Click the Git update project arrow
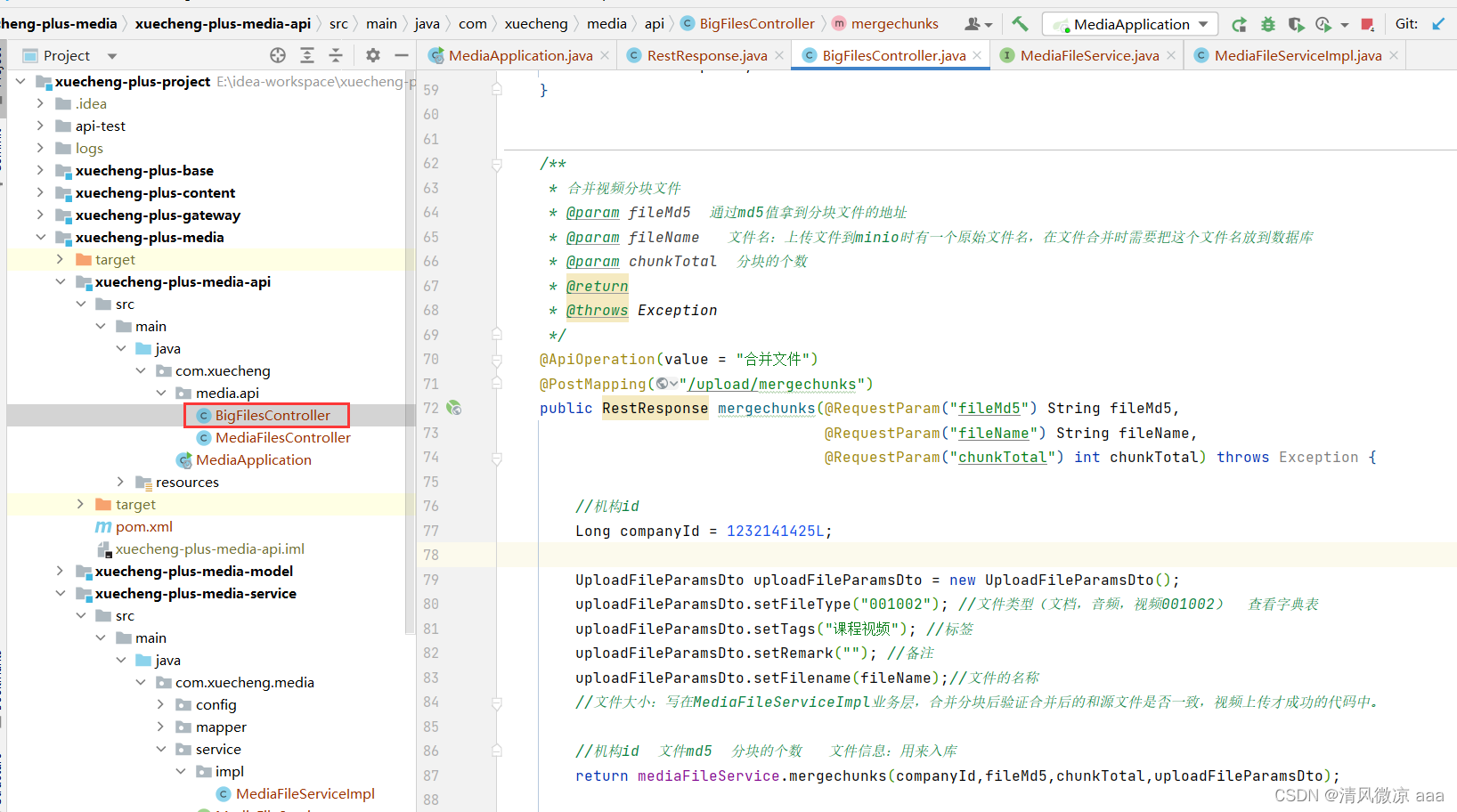This screenshot has height=812, width=1457. [x=1438, y=24]
